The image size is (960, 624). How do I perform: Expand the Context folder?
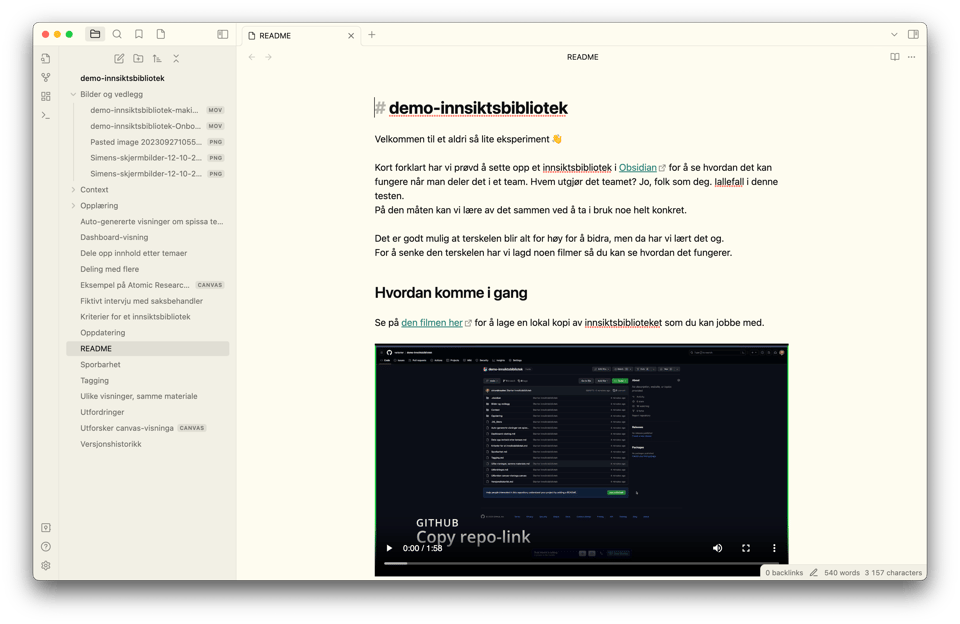[74, 190]
